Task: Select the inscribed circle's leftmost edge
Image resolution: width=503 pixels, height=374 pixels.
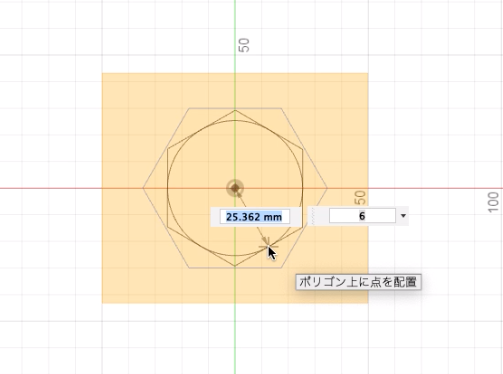Action: (167, 188)
